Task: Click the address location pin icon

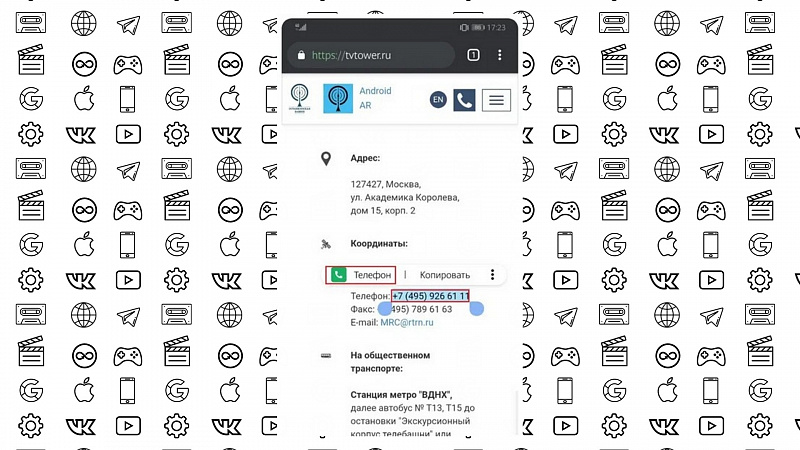Action: (x=326, y=159)
